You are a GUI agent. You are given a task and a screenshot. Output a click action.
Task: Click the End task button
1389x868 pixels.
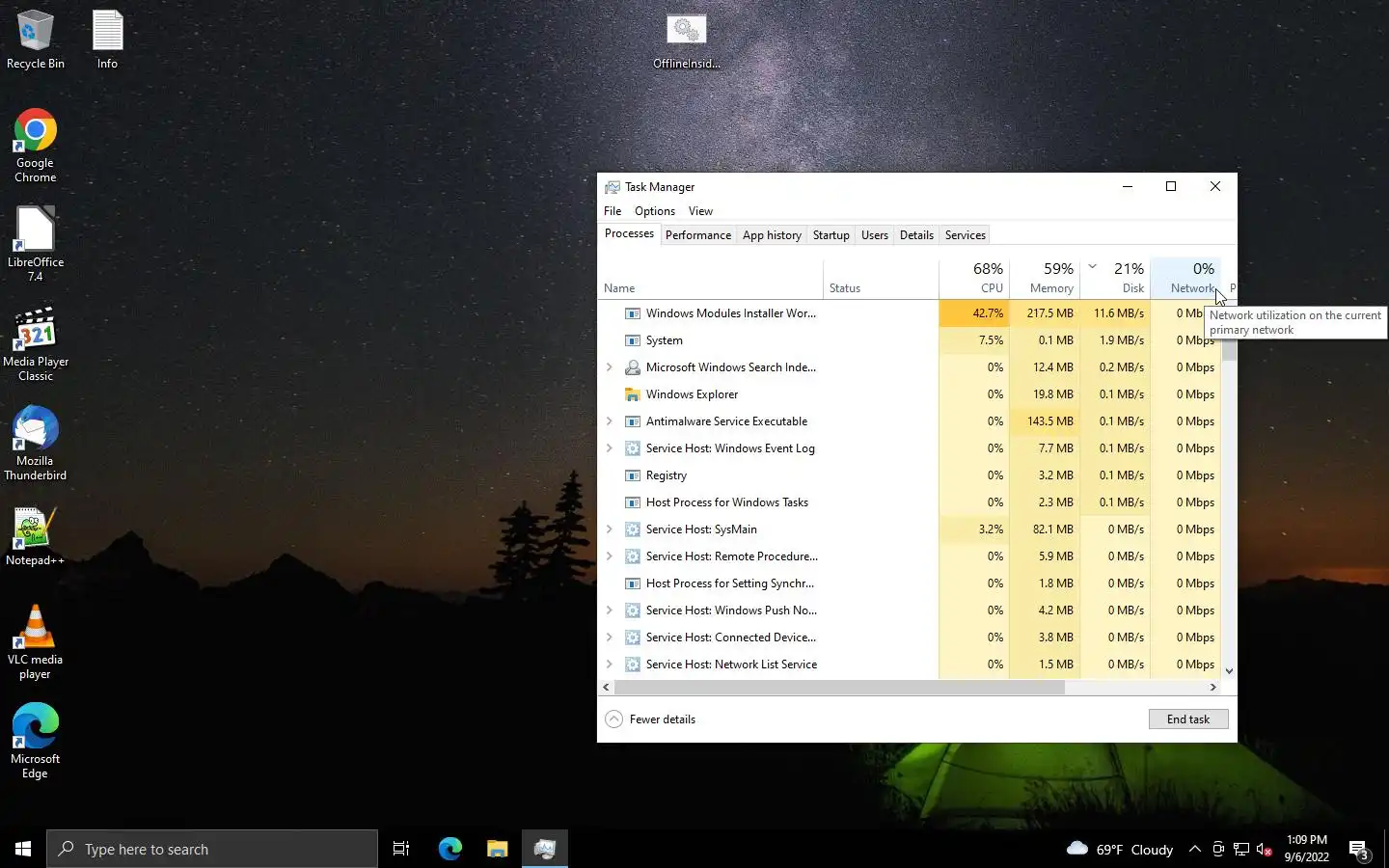[1188, 719]
